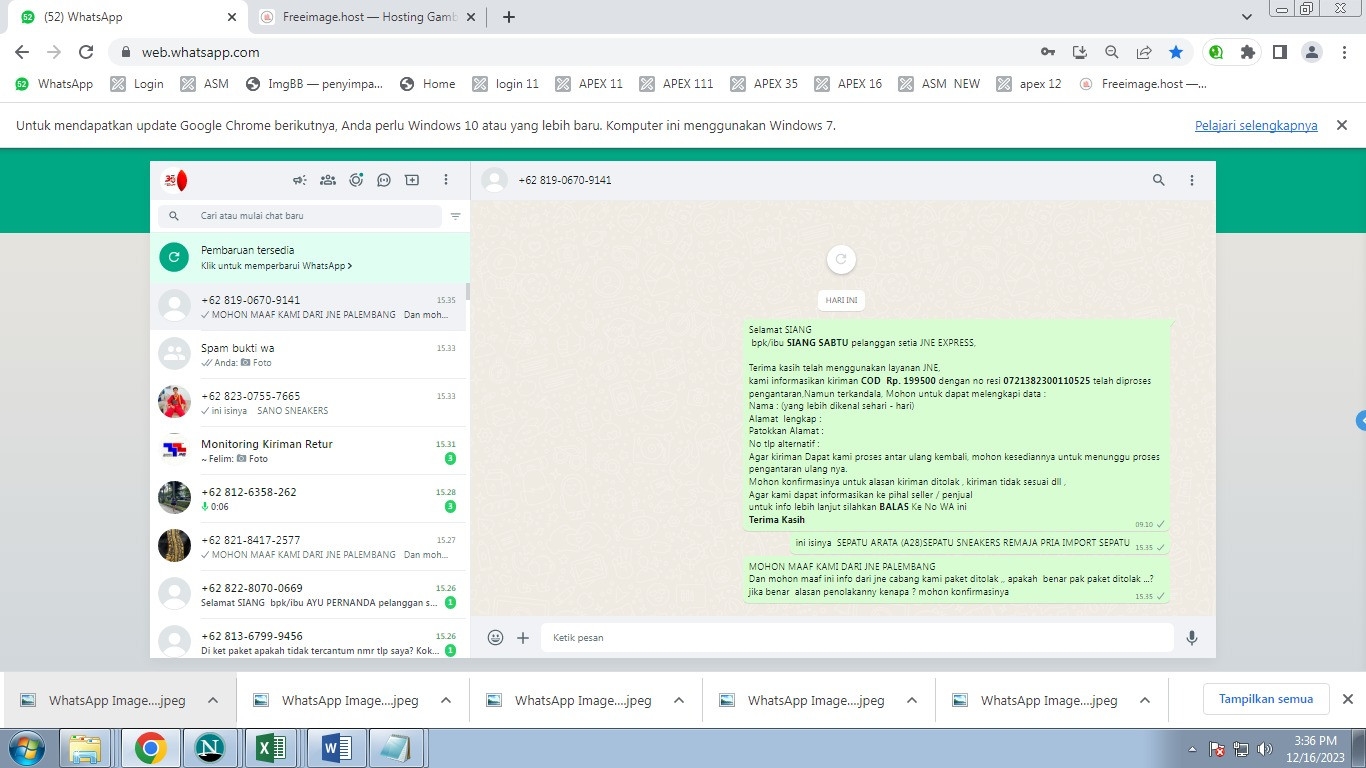Open the Chrome profile avatar

coord(1312,52)
